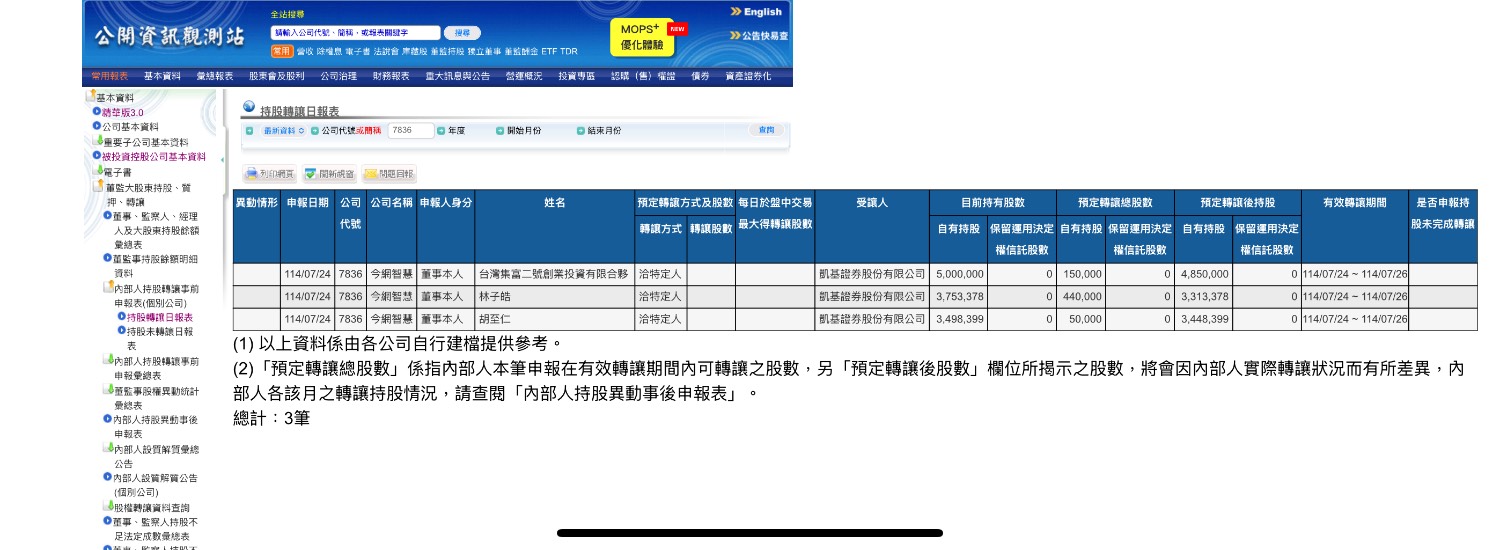Image resolution: width=1500 pixels, height=550 pixels.
Task: Open 內部人持股異動事後申報表 in sidebar
Action: [155, 426]
